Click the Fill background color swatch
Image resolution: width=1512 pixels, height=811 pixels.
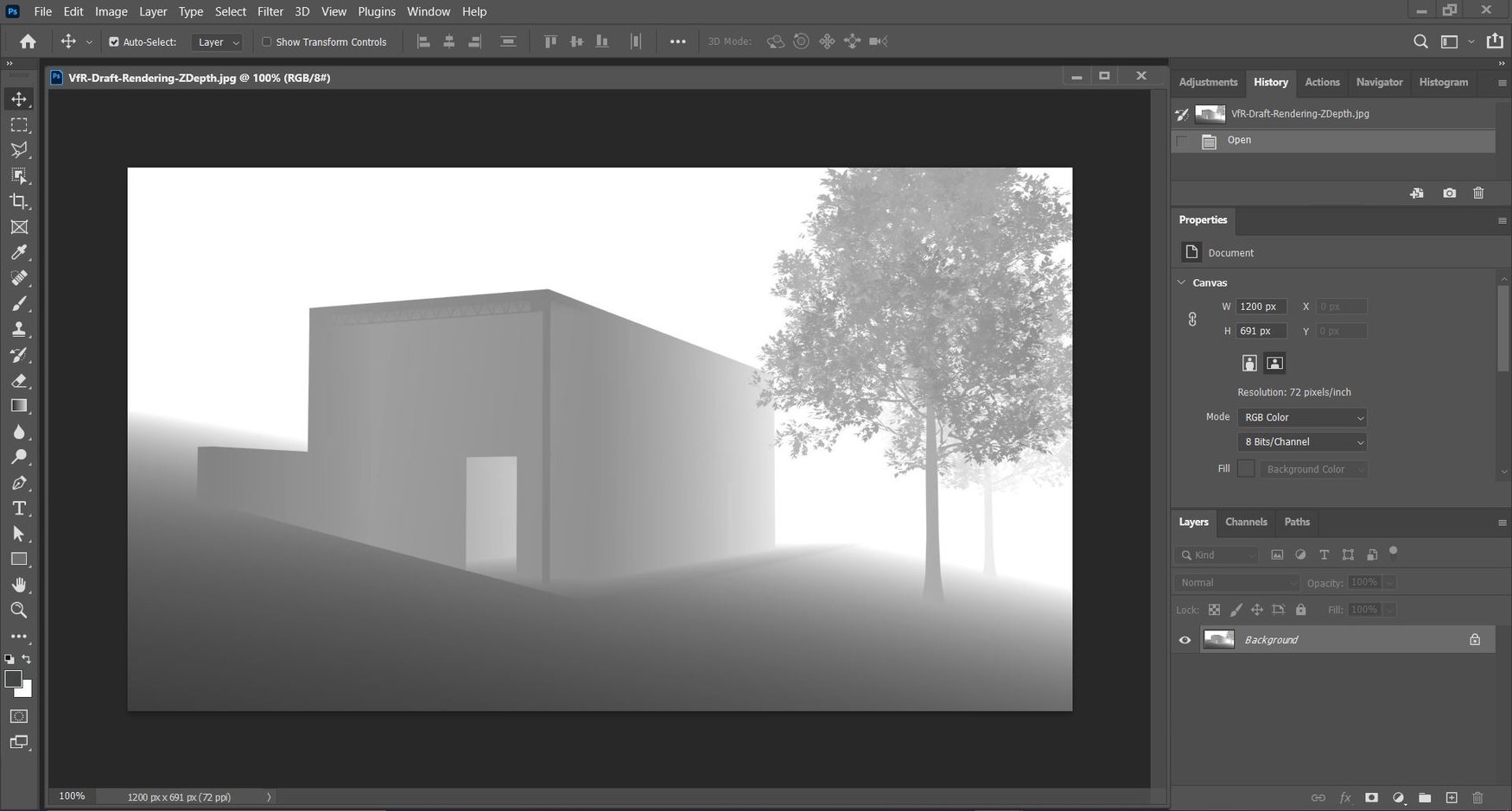coord(1245,468)
